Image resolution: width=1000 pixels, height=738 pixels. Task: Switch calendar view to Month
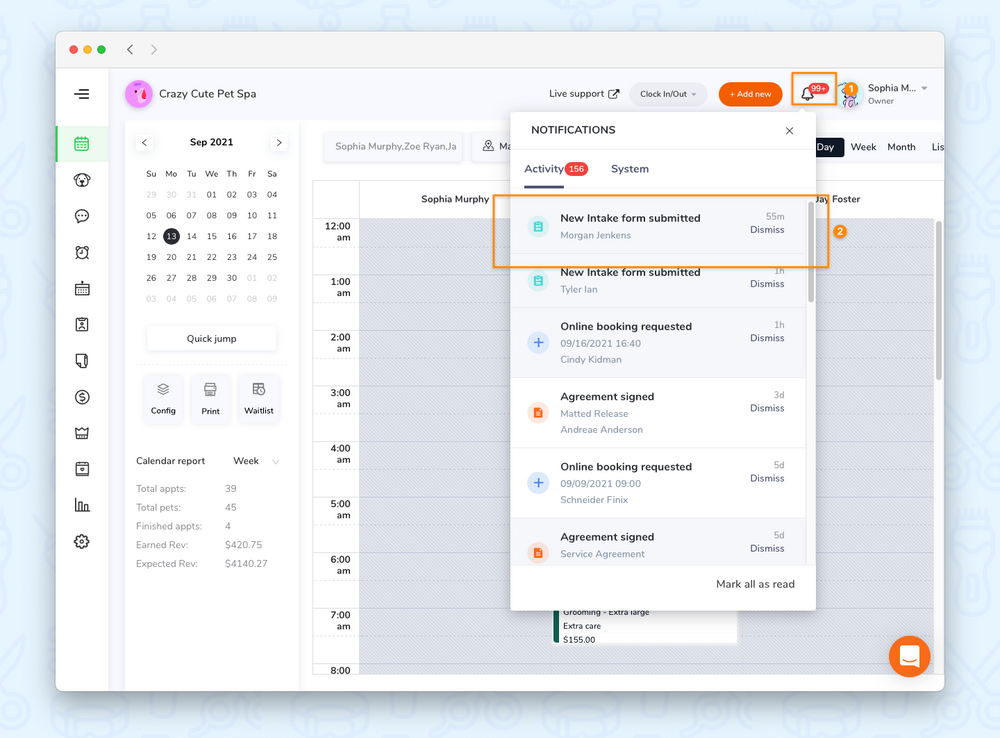(901, 146)
